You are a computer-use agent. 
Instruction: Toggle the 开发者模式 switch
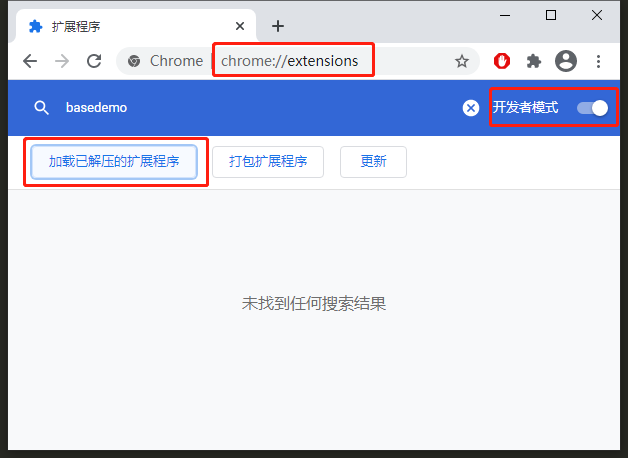[592, 108]
